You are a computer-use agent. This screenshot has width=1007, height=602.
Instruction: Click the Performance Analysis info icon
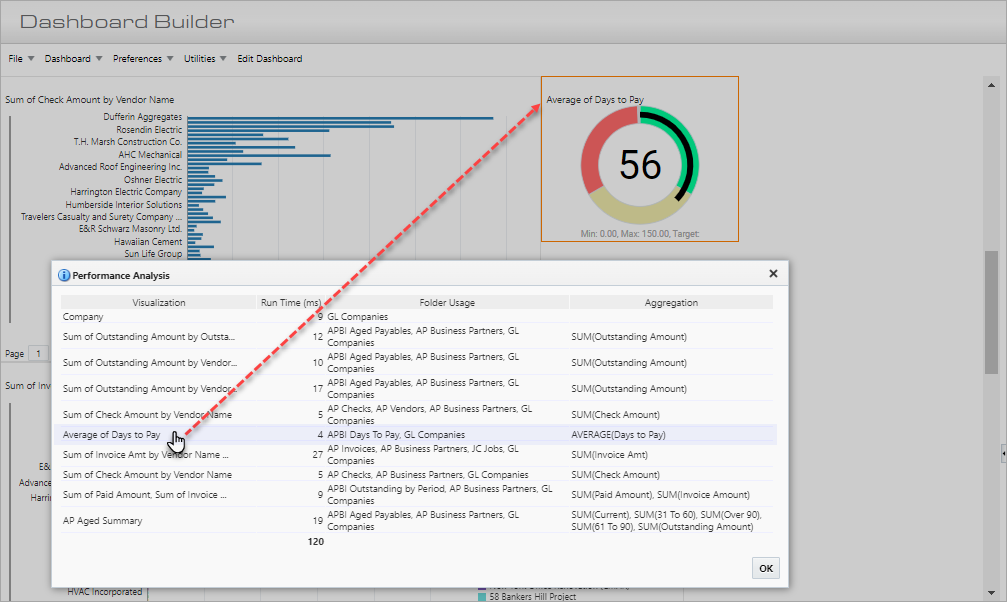click(x=64, y=275)
